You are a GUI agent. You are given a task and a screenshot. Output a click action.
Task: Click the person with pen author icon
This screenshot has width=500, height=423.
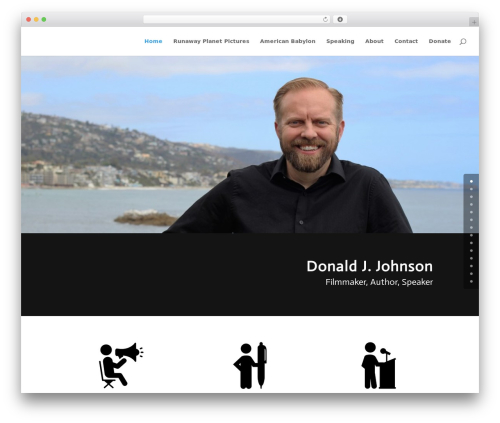pyautogui.click(x=250, y=365)
